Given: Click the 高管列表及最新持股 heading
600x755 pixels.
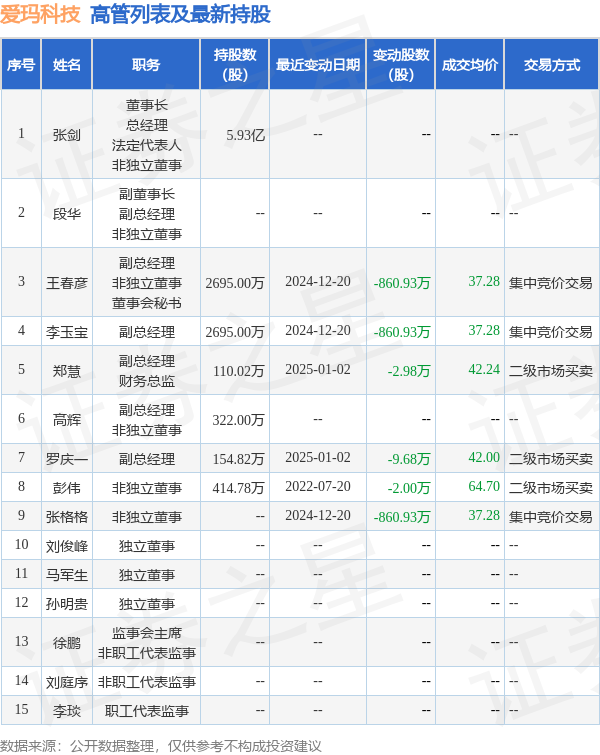Looking at the screenshot, I should (x=181, y=14).
